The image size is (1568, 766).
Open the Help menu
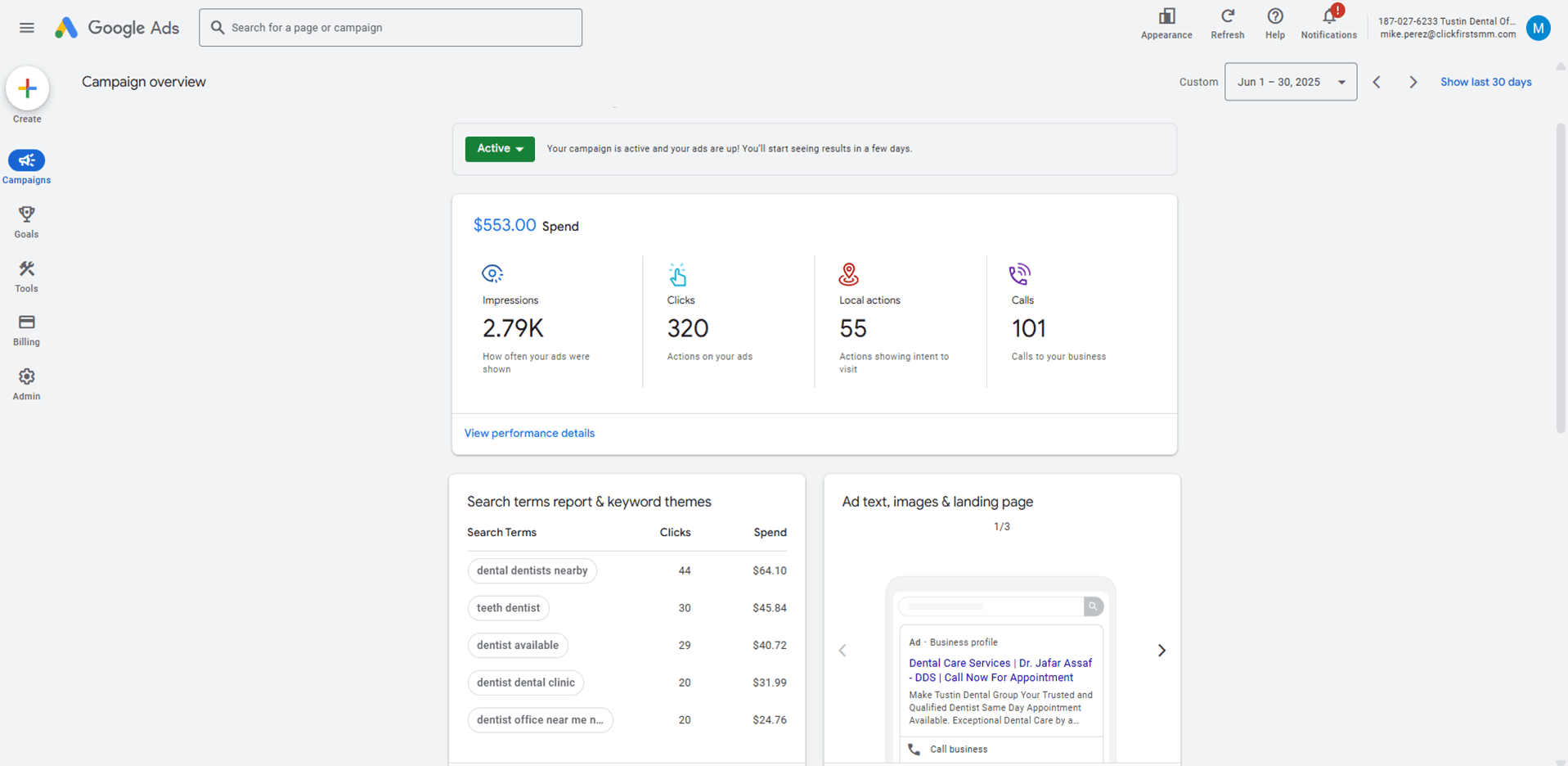[x=1274, y=24]
